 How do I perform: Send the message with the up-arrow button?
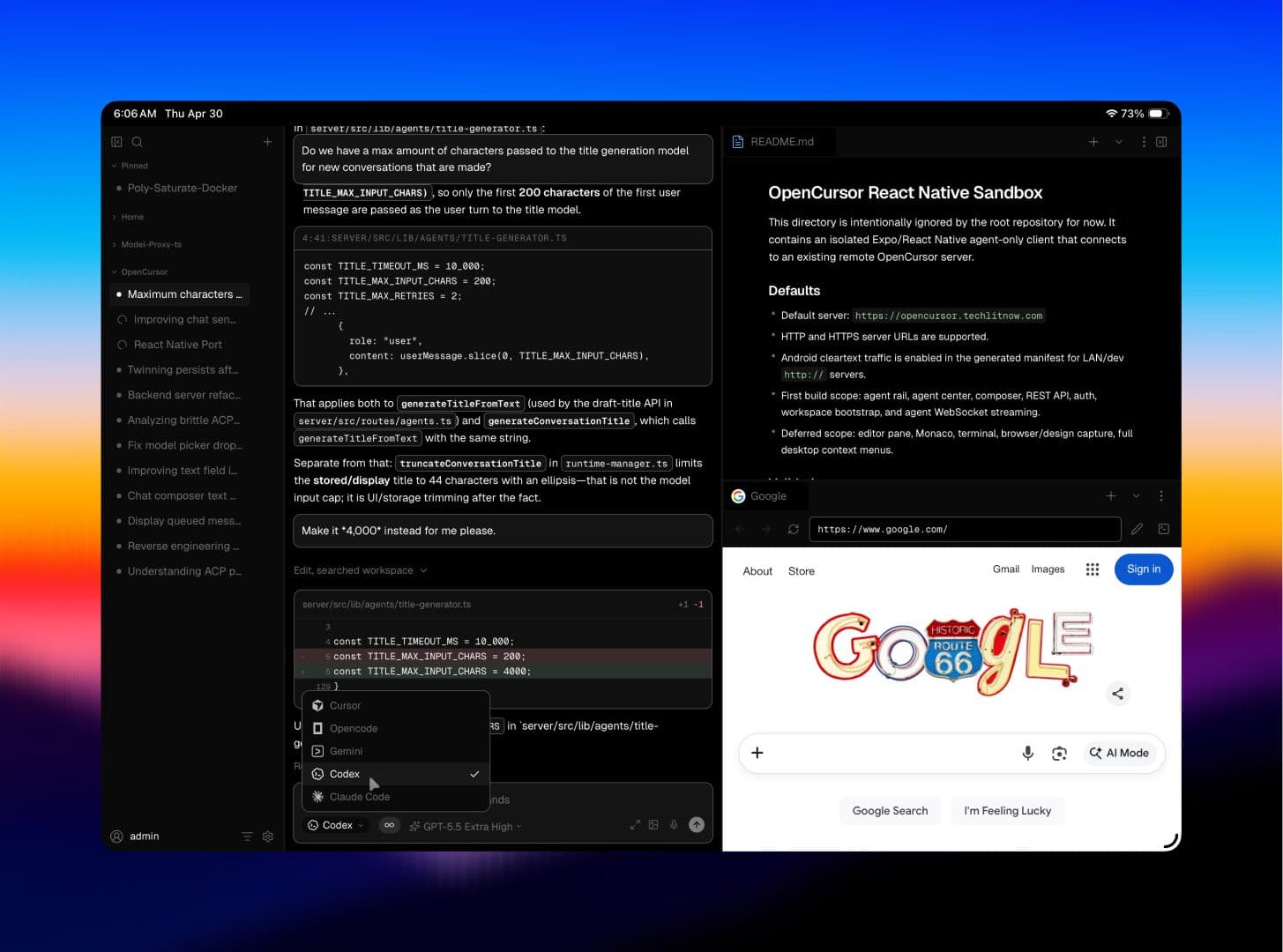[x=697, y=825]
